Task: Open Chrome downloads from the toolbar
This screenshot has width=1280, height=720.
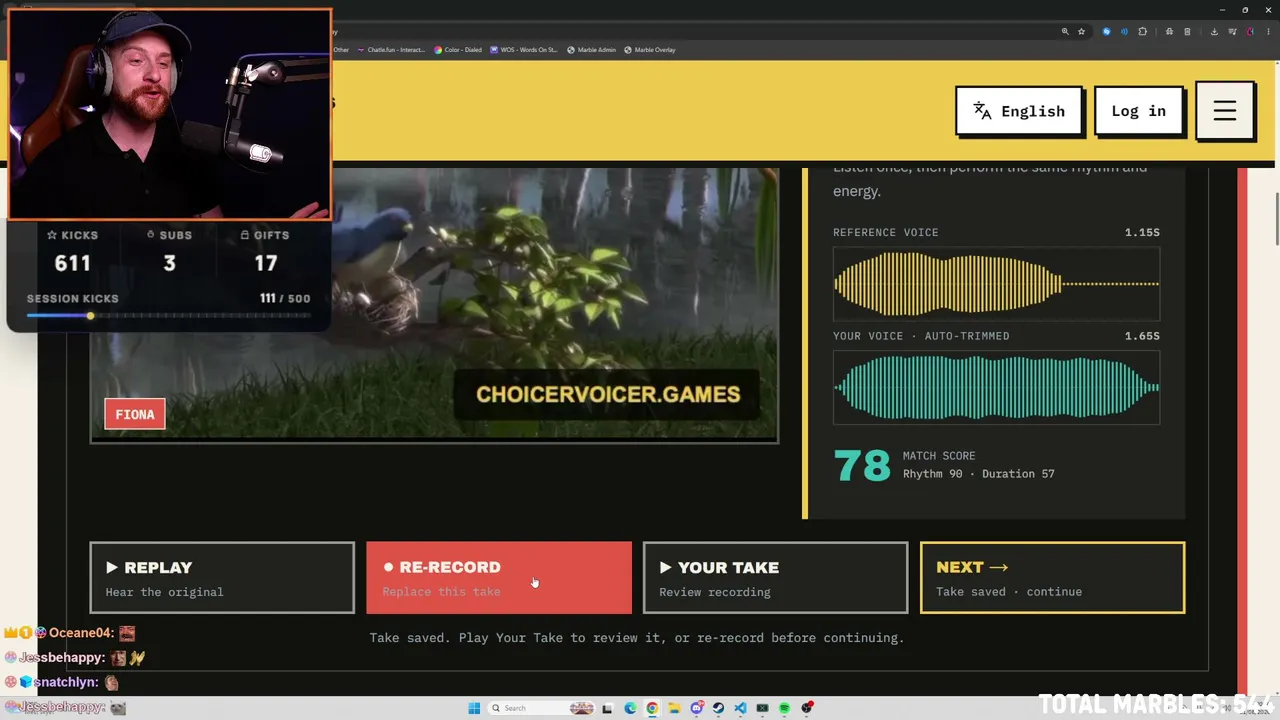Action: coord(1214,32)
